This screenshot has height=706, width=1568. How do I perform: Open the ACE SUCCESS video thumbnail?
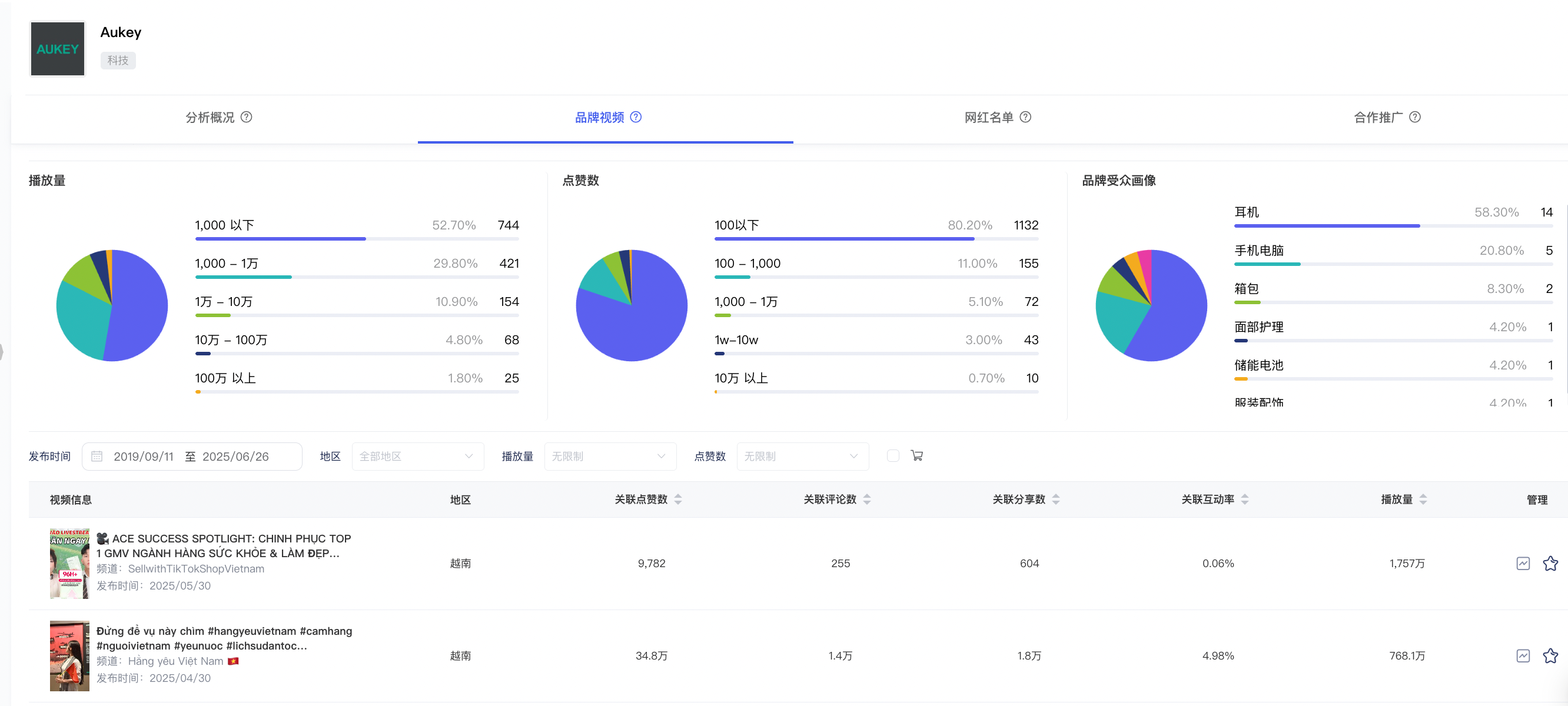click(x=69, y=563)
